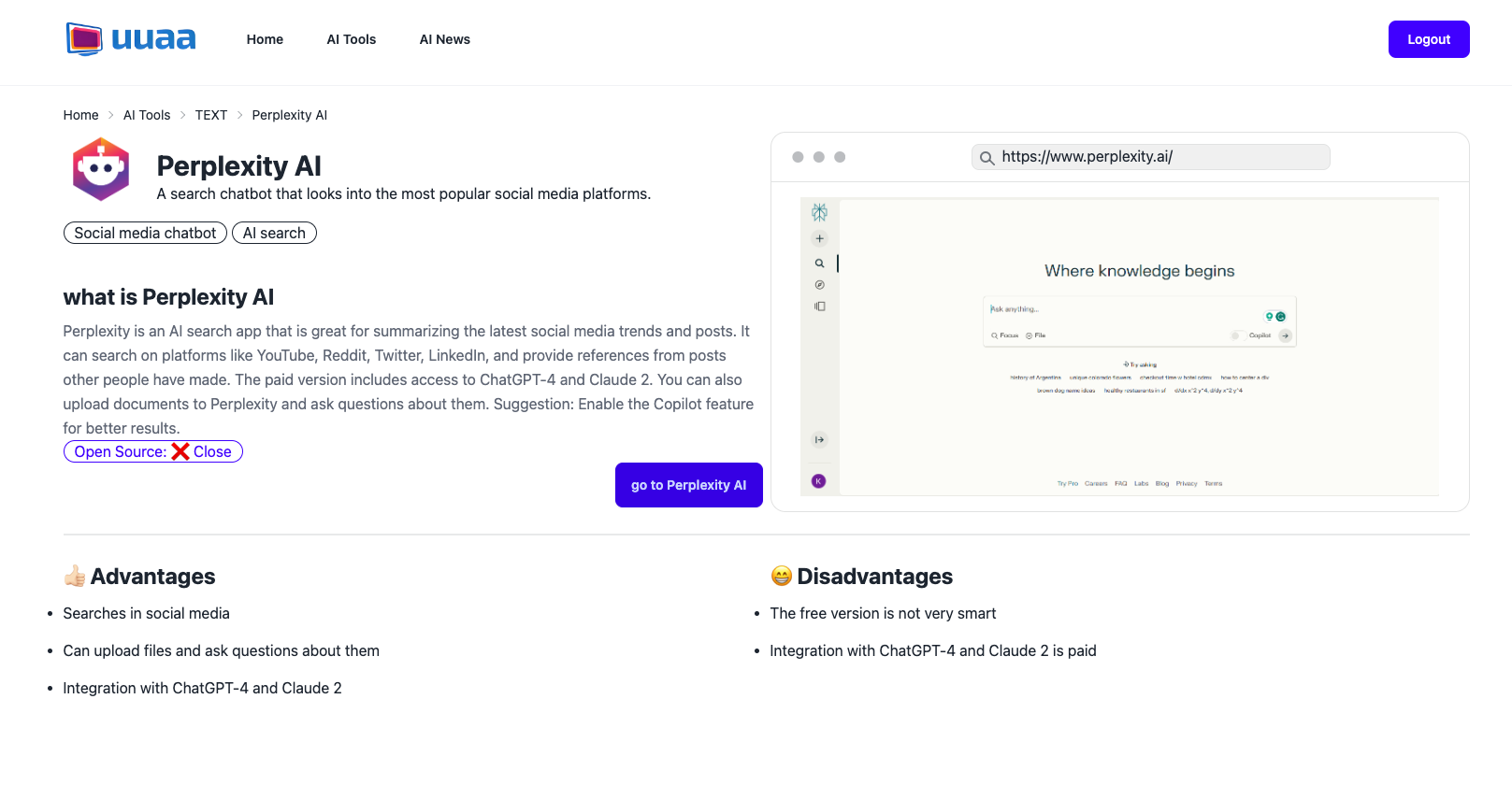Click the uuaa logo icon
Image resolution: width=1512 pixels, height=799 pixels.
tap(84, 39)
